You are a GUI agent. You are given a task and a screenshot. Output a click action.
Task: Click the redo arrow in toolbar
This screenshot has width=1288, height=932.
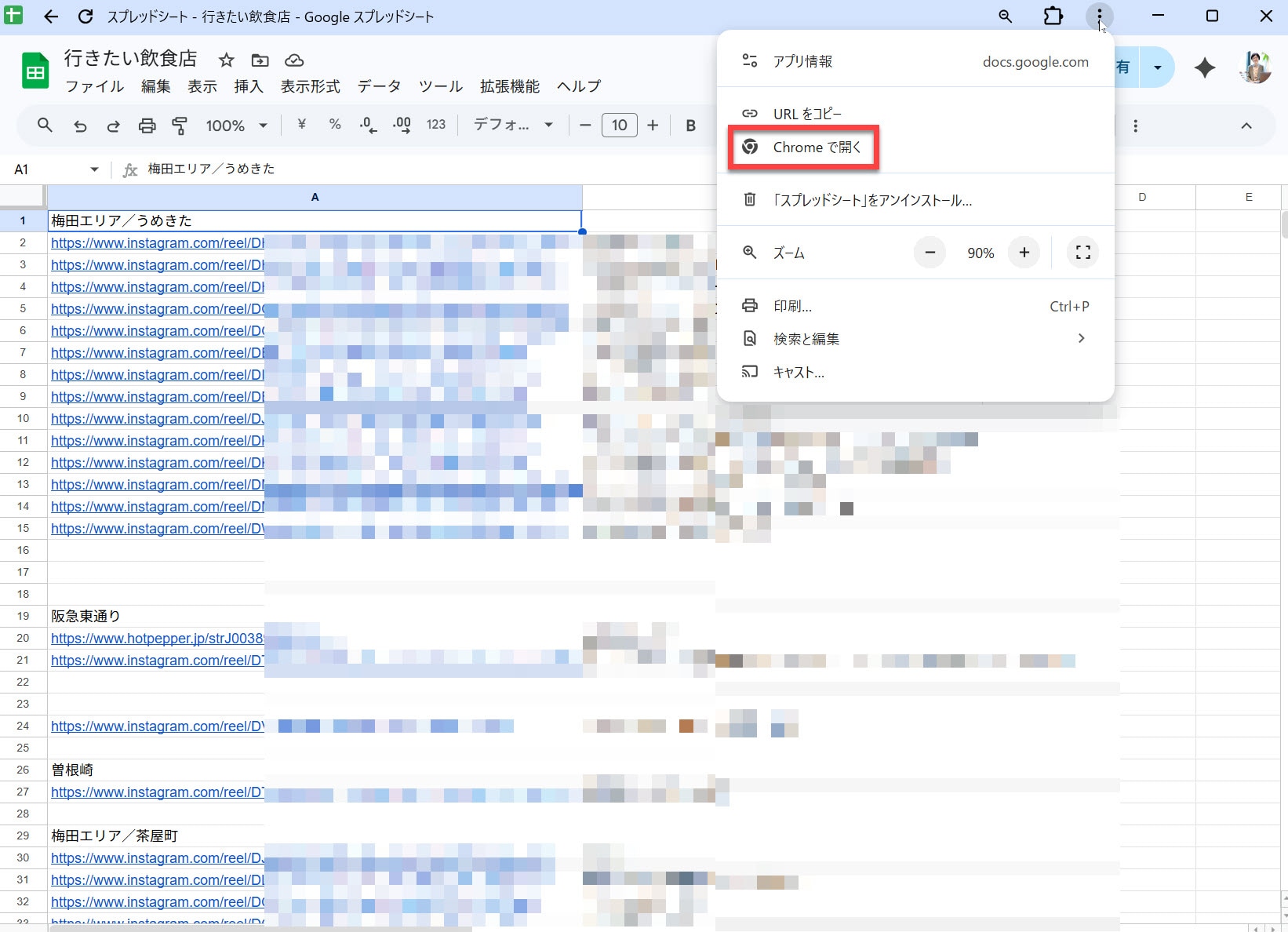pyautogui.click(x=113, y=126)
